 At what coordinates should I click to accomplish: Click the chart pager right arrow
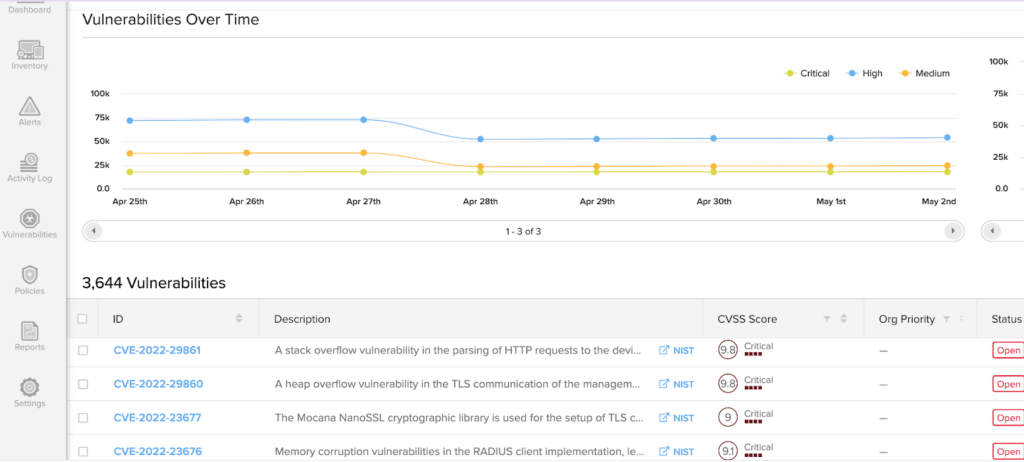tap(953, 231)
